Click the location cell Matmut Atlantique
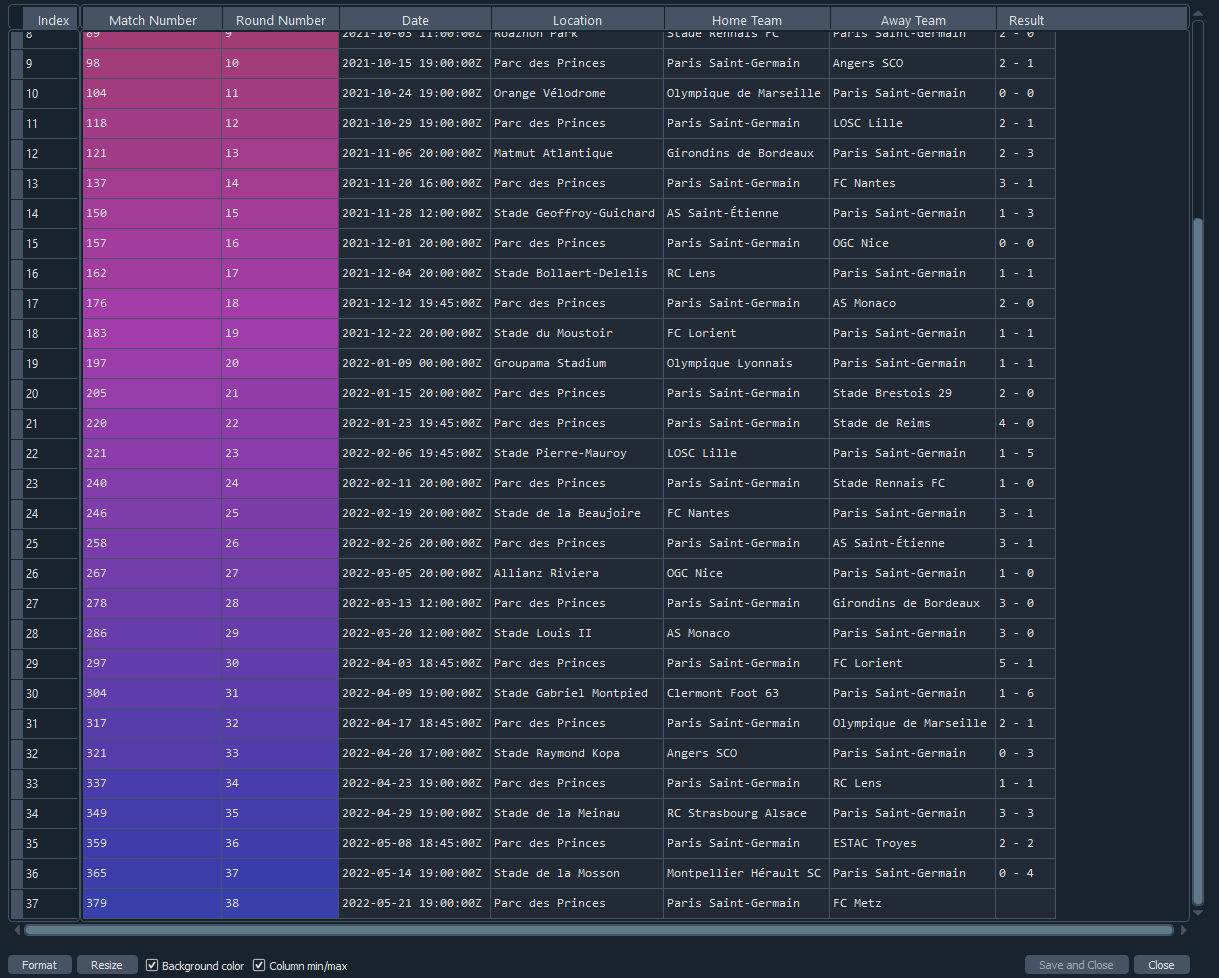Viewport: 1219px width, 978px height. pos(577,153)
